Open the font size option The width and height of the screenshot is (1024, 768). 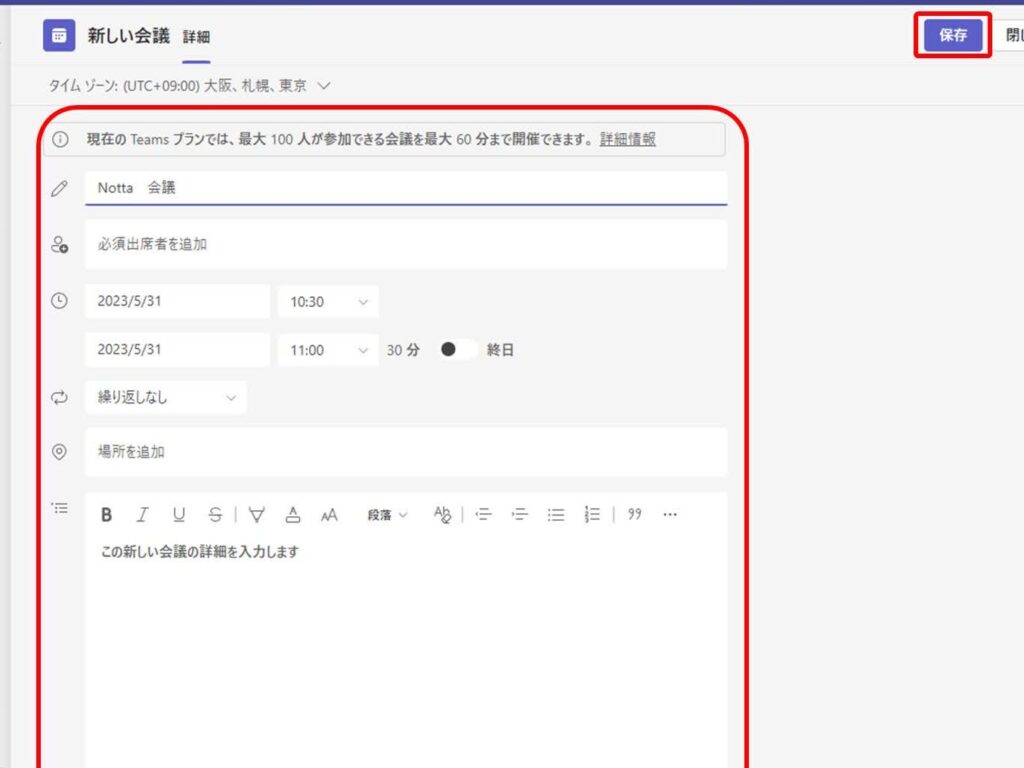coord(329,515)
